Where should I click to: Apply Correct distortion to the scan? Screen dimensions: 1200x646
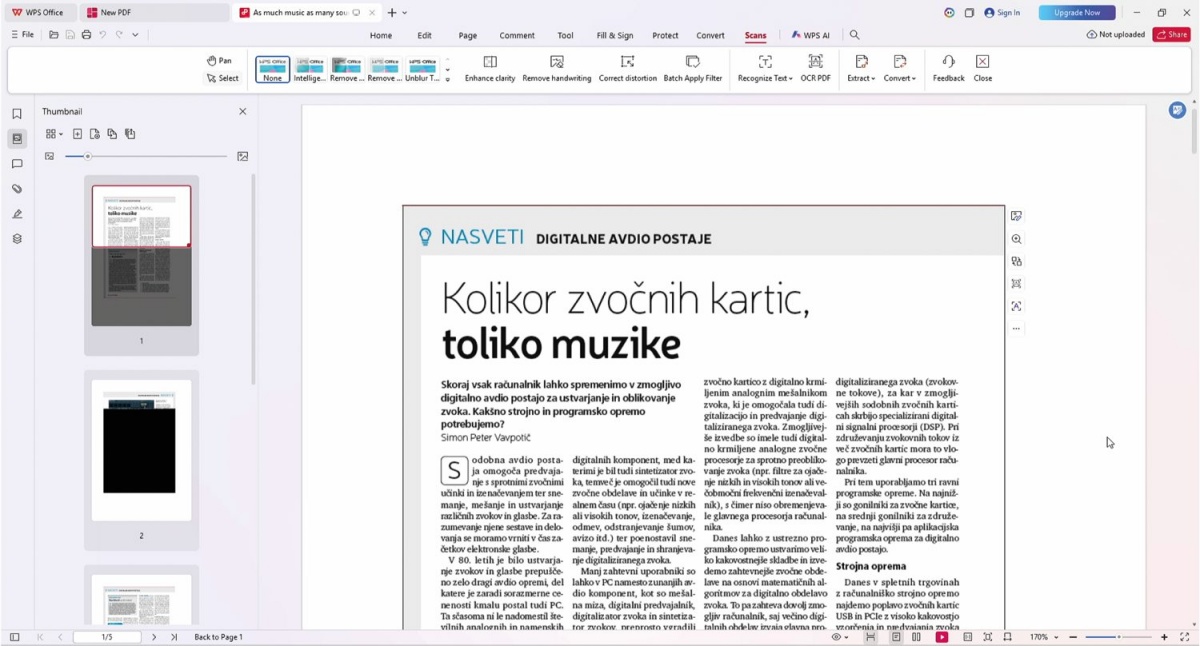[x=628, y=68]
